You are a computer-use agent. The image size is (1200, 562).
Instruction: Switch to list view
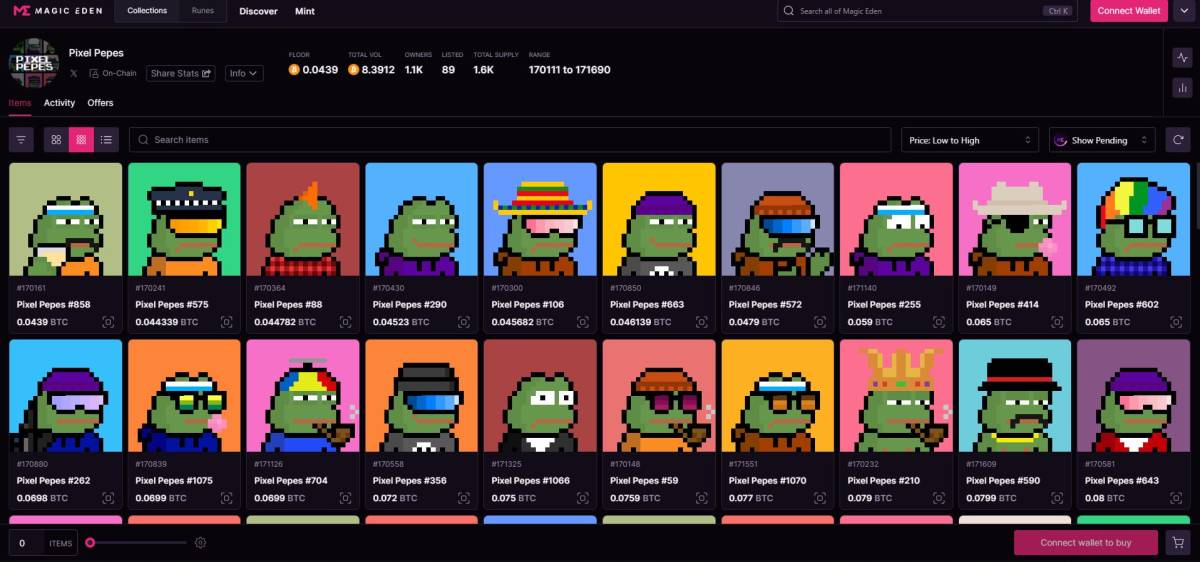[106, 140]
